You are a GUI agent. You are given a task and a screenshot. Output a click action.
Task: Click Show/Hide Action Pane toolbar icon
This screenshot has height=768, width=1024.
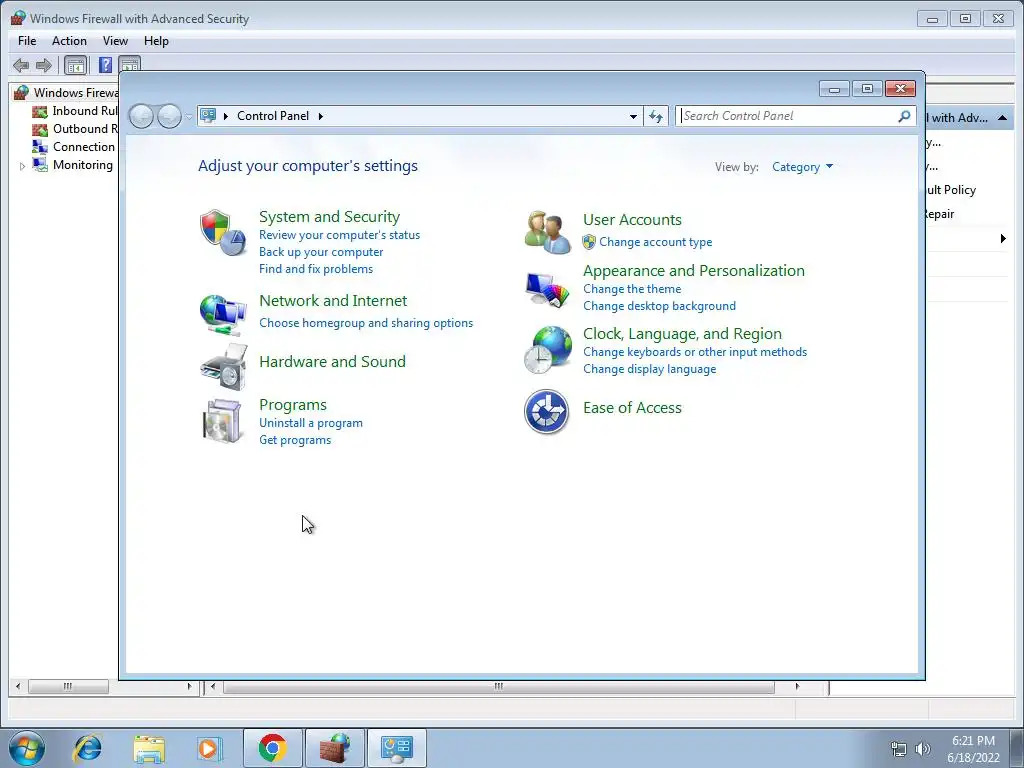(130, 65)
